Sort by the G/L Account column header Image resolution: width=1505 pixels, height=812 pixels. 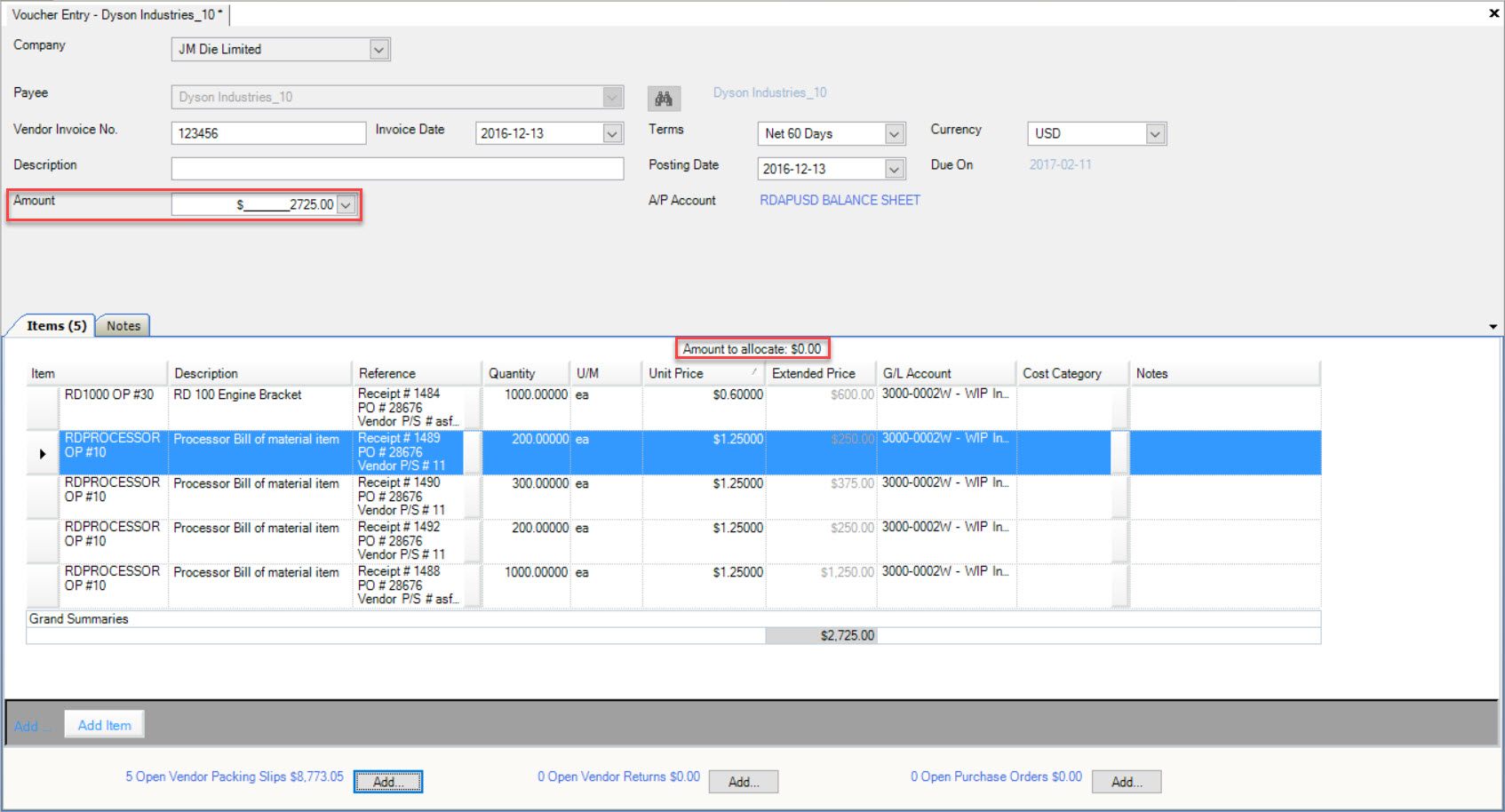(x=946, y=373)
